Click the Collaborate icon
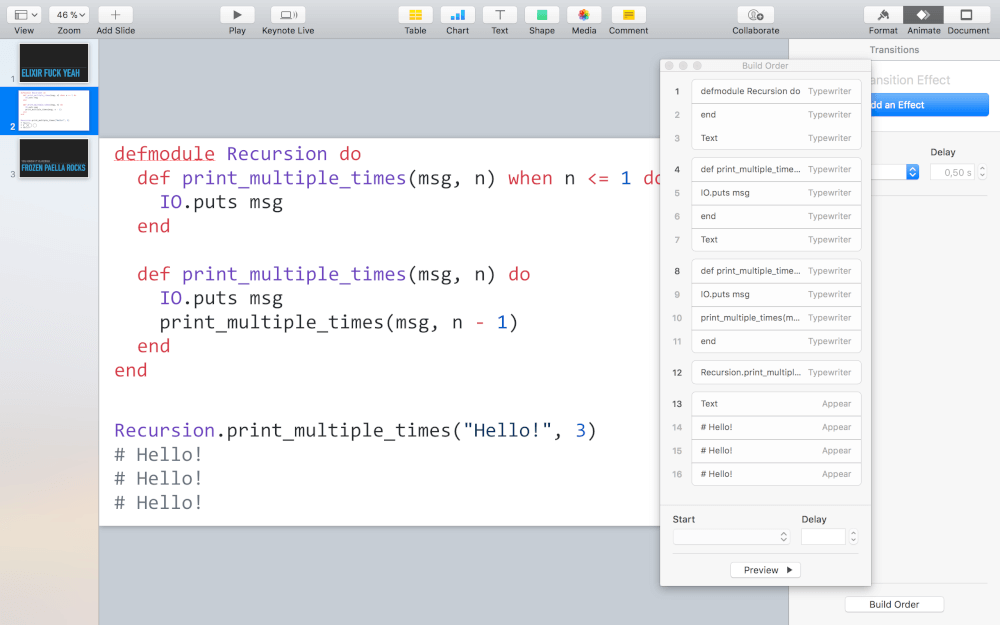The width and height of the screenshot is (1000, 625). [x=755, y=15]
